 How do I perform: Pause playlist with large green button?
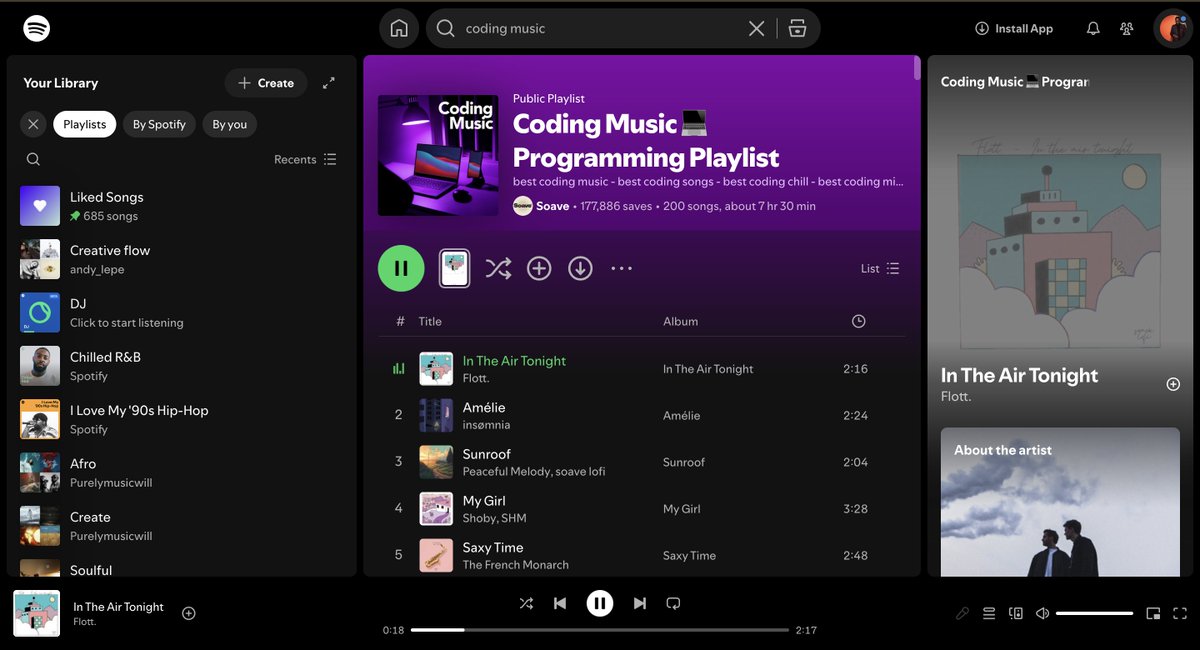[x=401, y=268]
